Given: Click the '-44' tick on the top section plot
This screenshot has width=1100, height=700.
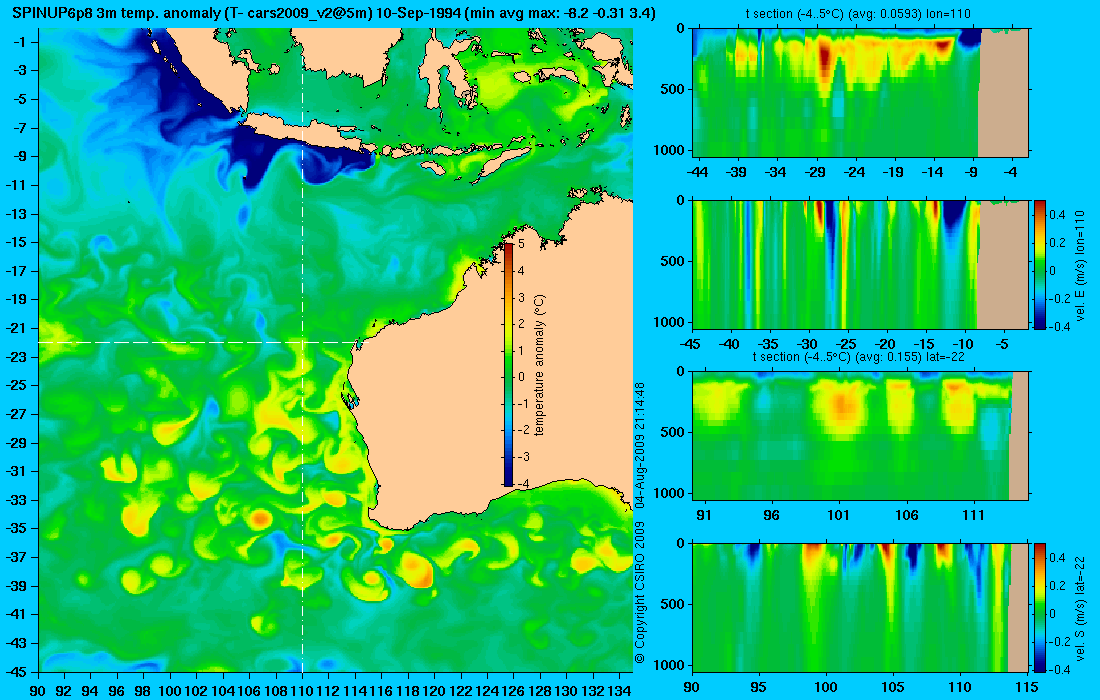Looking at the screenshot, I should (x=697, y=172).
